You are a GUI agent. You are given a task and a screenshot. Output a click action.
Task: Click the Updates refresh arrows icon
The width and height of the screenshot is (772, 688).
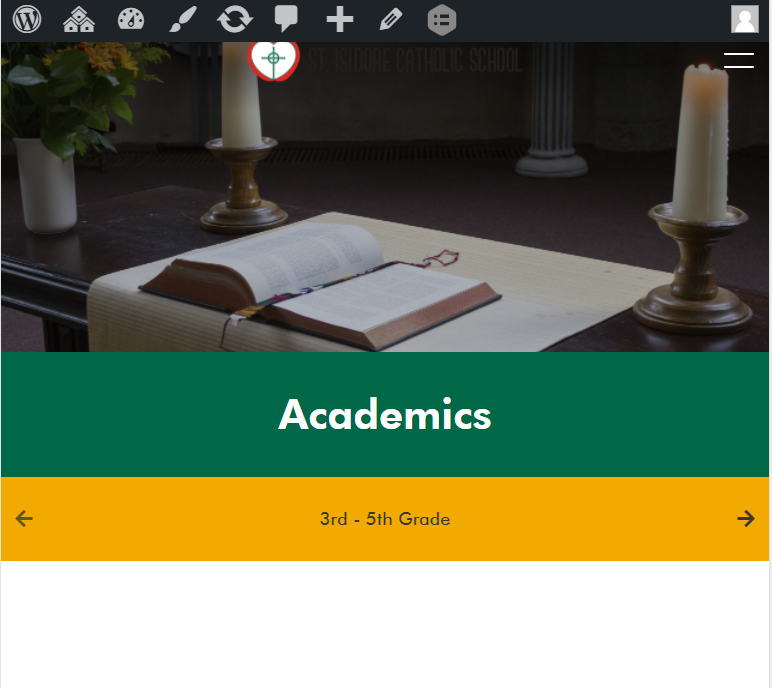pos(235,20)
